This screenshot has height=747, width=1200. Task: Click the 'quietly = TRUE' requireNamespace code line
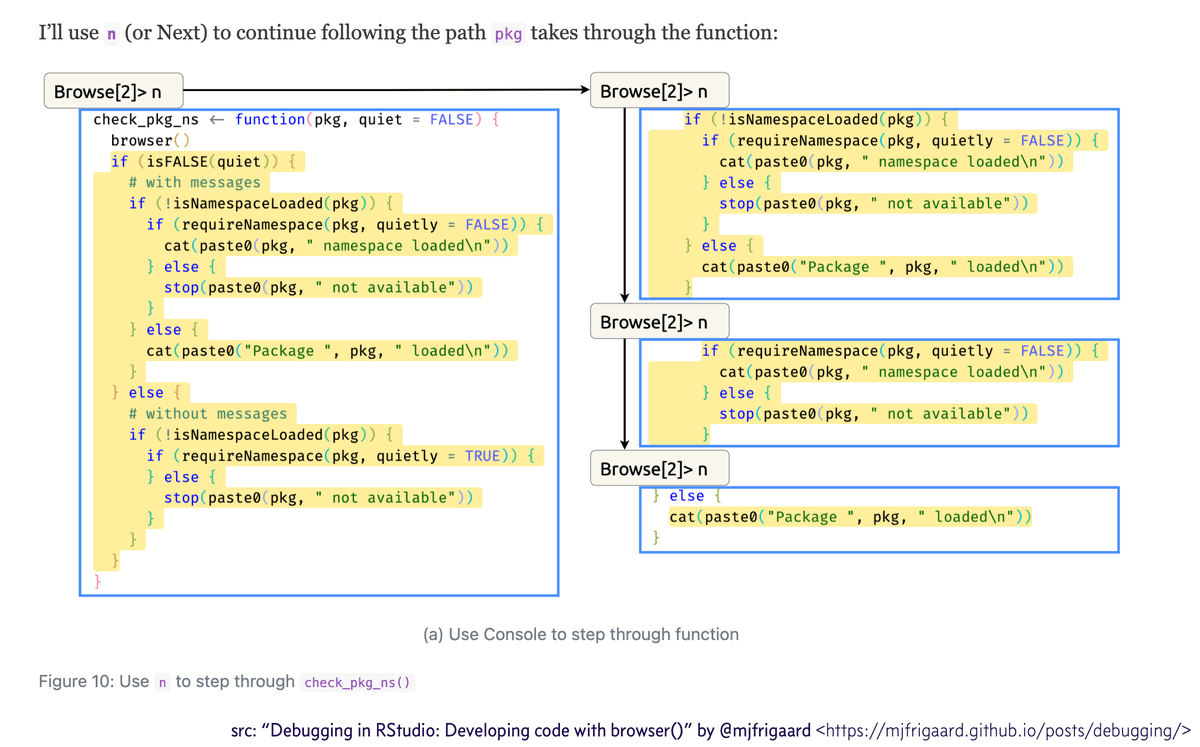click(341, 455)
